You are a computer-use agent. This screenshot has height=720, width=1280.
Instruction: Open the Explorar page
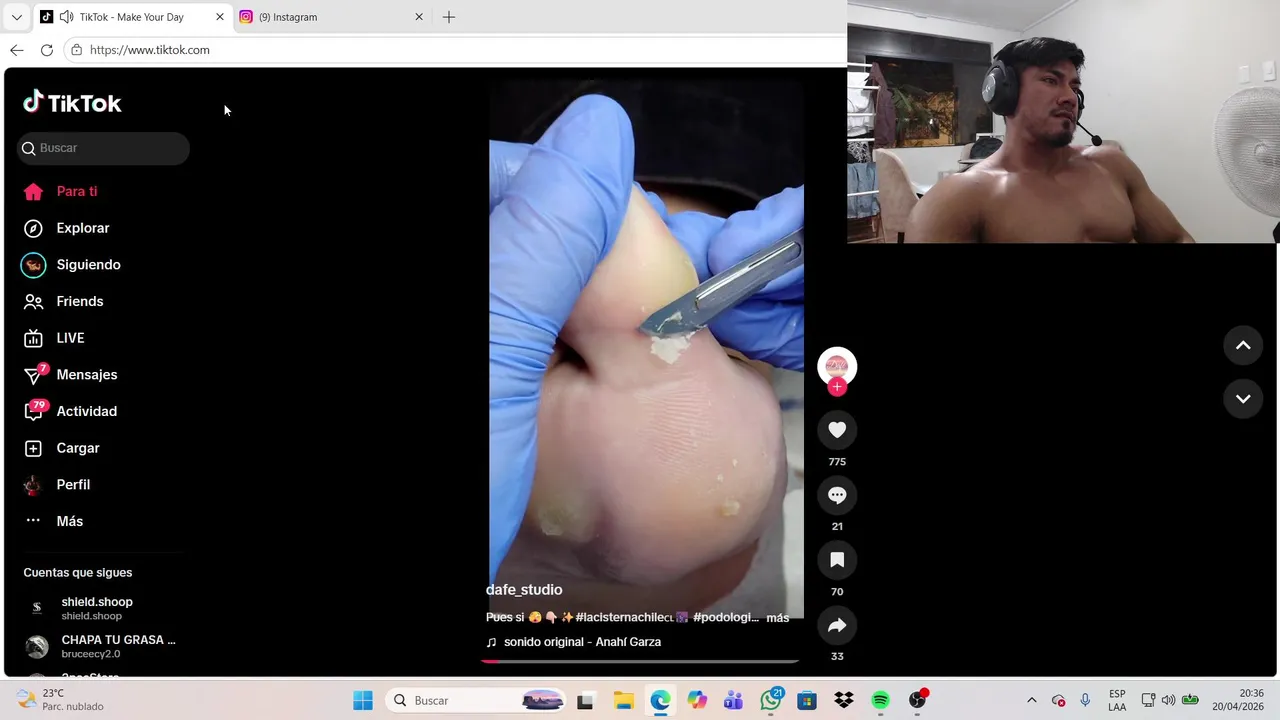(66, 228)
